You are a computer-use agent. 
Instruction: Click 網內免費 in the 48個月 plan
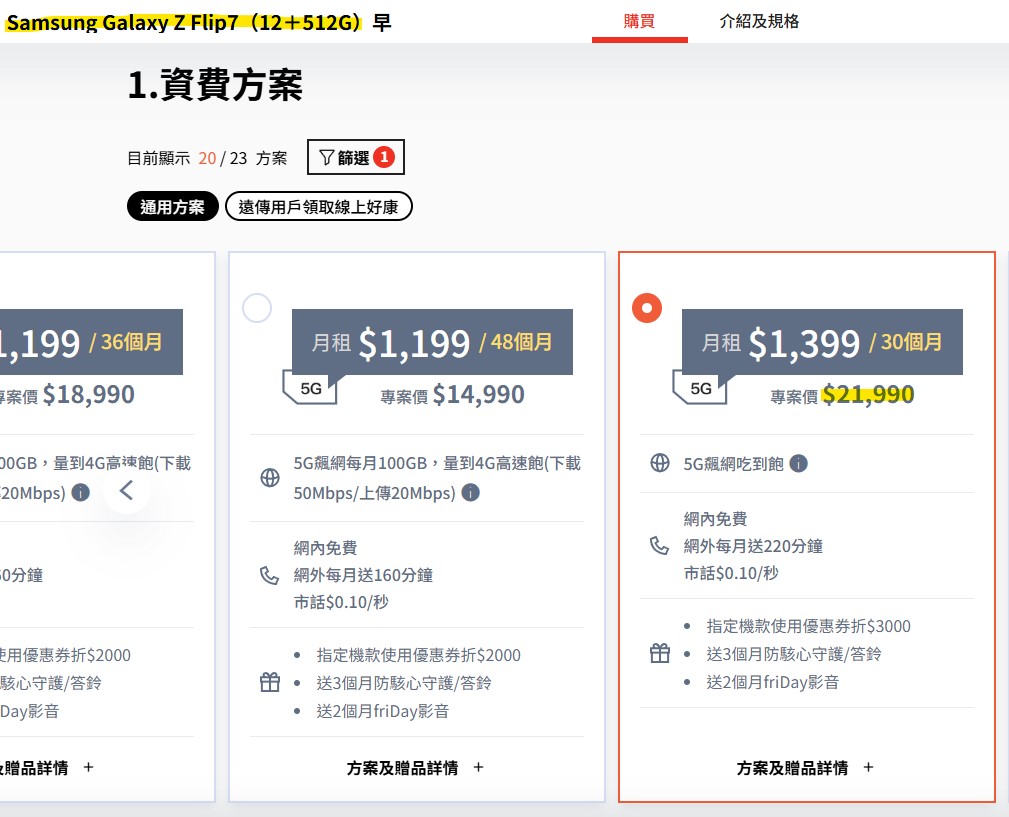click(x=325, y=547)
